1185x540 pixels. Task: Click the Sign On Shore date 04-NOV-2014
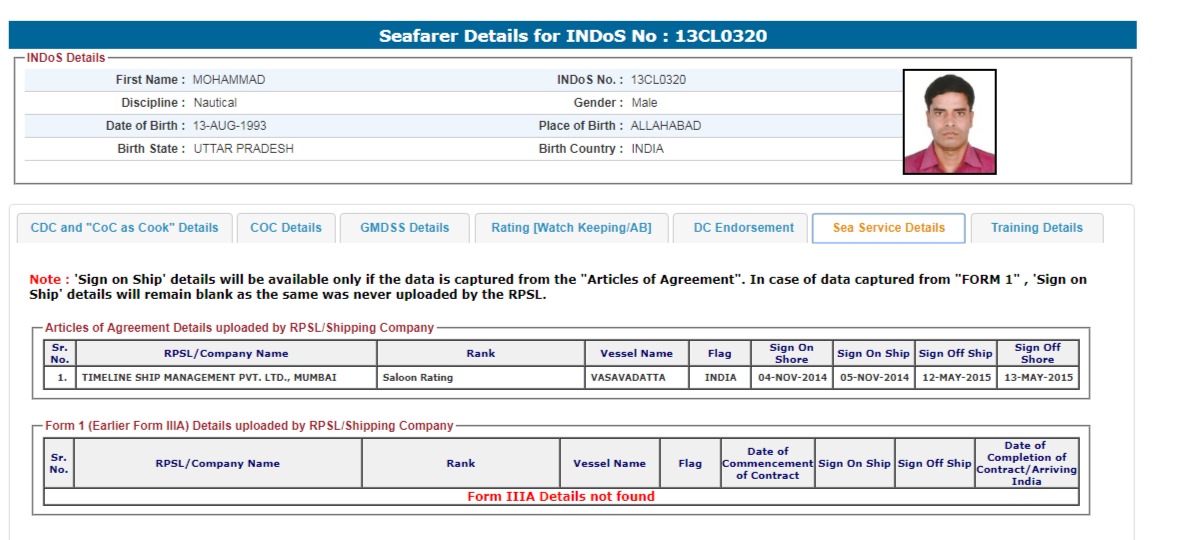(791, 378)
